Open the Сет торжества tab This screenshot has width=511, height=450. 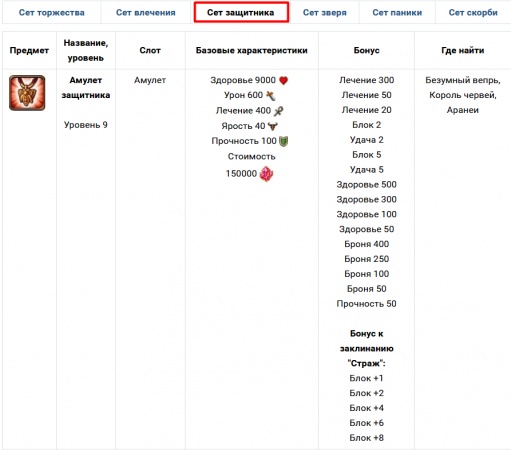click(x=52, y=13)
